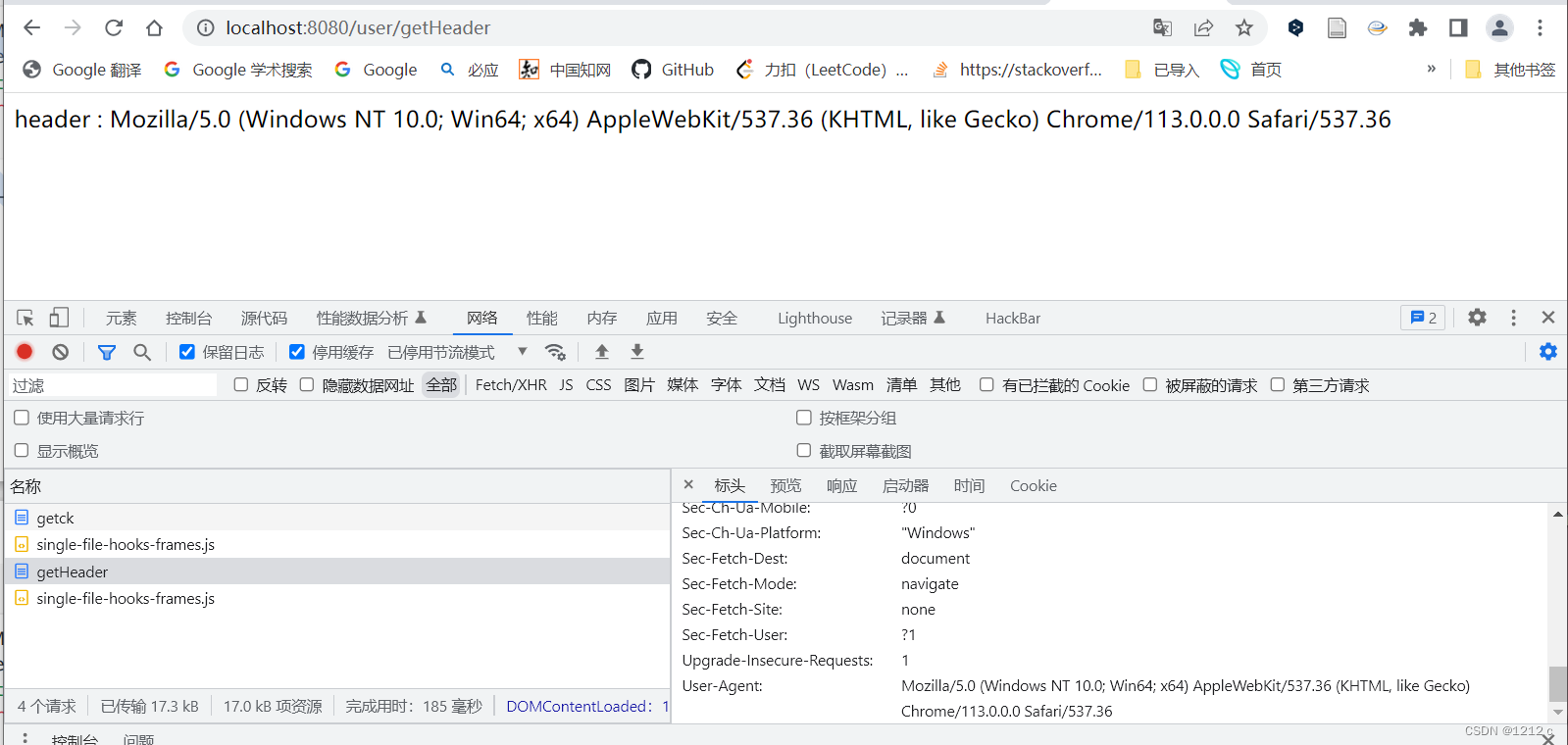The width and height of the screenshot is (1568, 745).
Task: Go back using browser back arrow
Action: pos(31,27)
